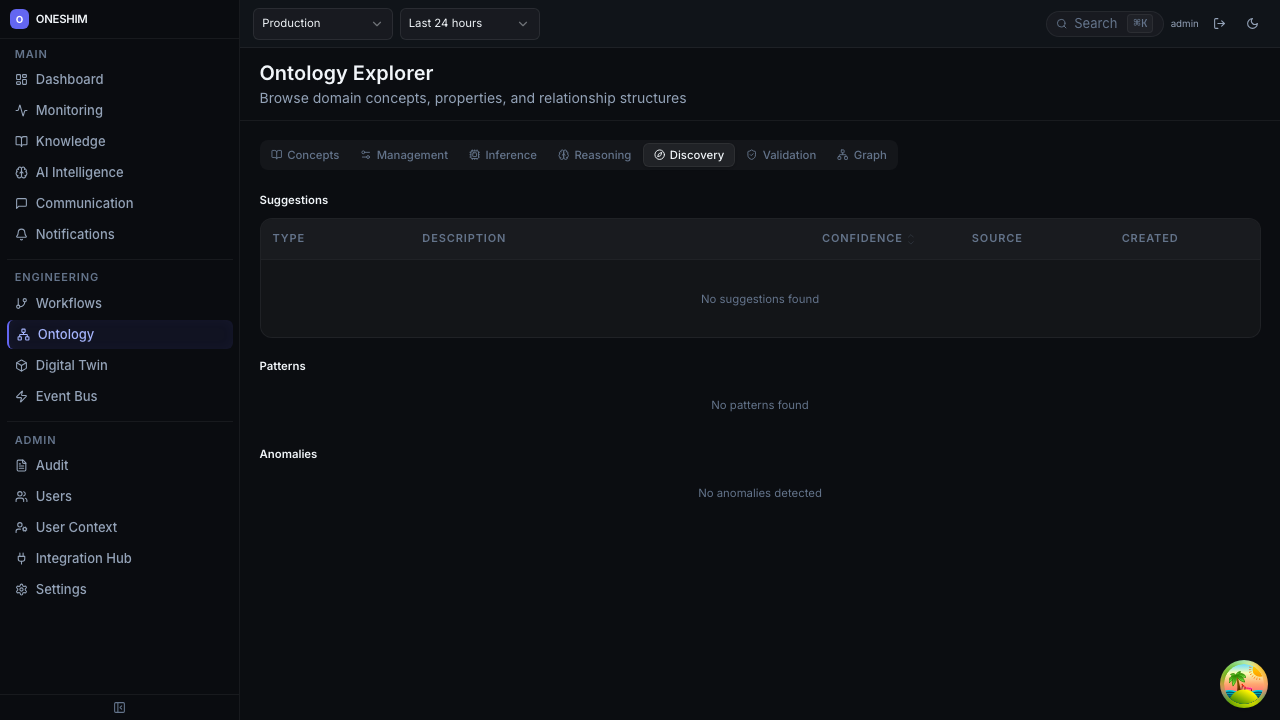Open the Validation tab
The height and width of the screenshot is (720, 1280).
coord(781,155)
